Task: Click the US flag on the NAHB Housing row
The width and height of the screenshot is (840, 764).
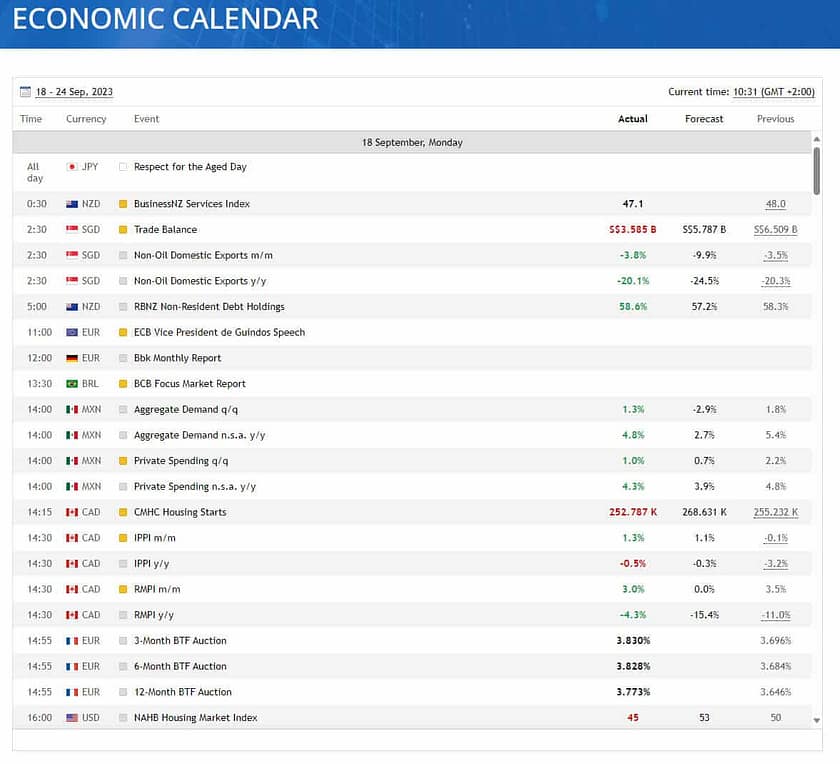Action: pos(72,718)
